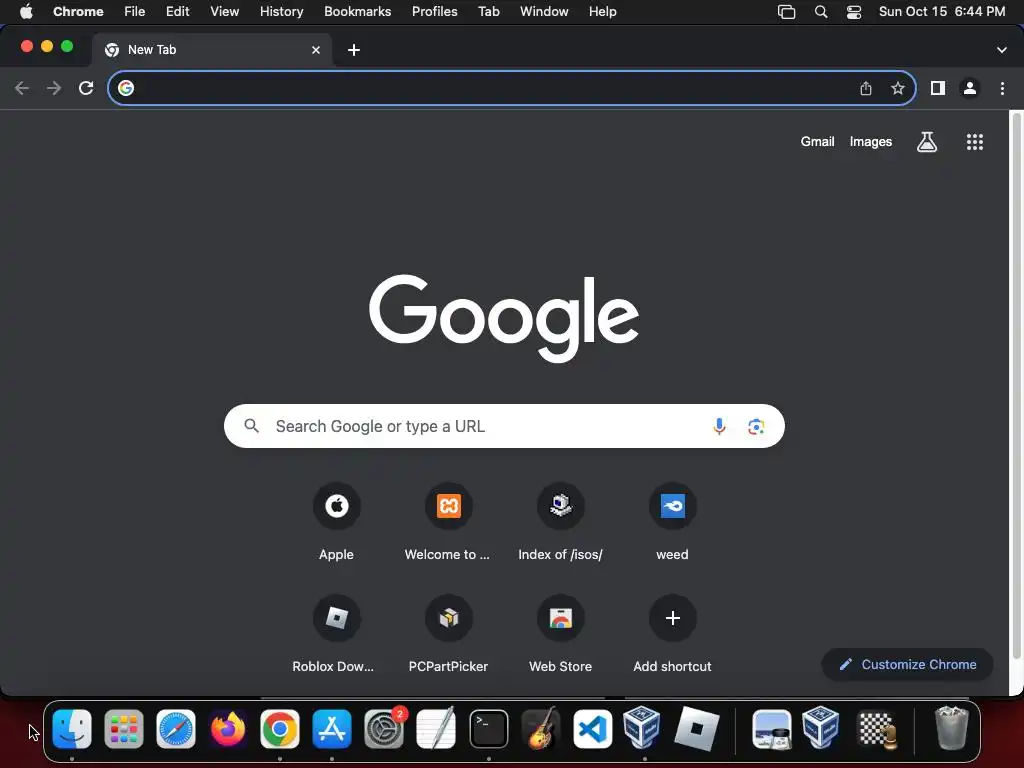Open Chrome's three-dot menu
1024x768 pixels.
coord(1002,88)
